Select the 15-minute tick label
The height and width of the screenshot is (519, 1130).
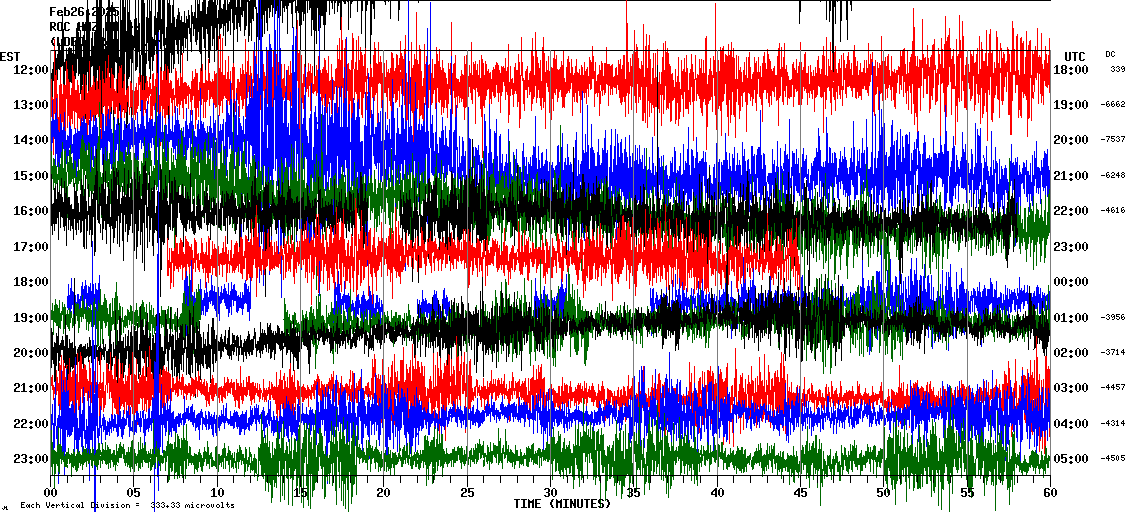(x=300, y=492)
